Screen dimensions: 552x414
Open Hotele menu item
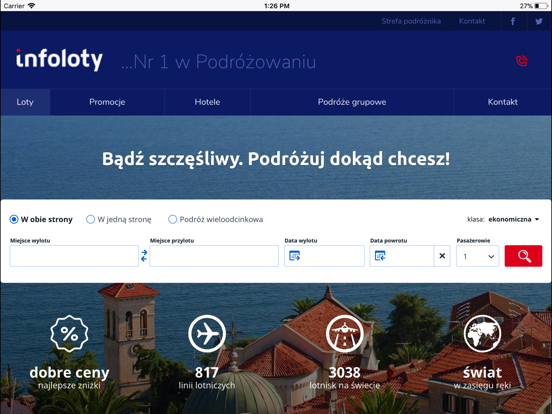click(207, 102)
